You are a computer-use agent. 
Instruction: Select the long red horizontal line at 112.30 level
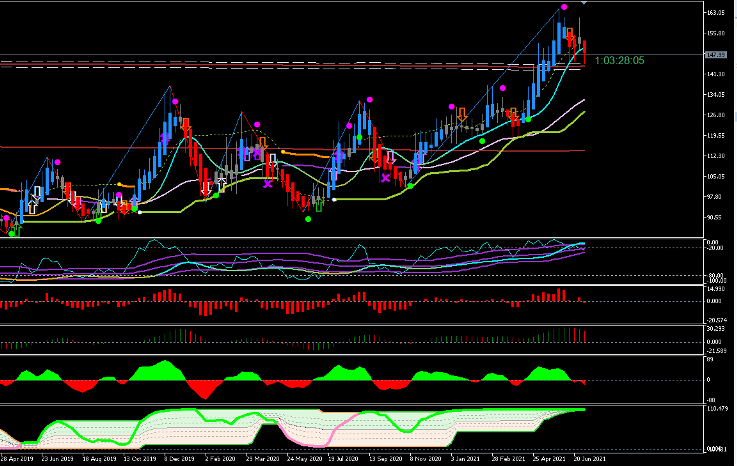coord(300,149)
